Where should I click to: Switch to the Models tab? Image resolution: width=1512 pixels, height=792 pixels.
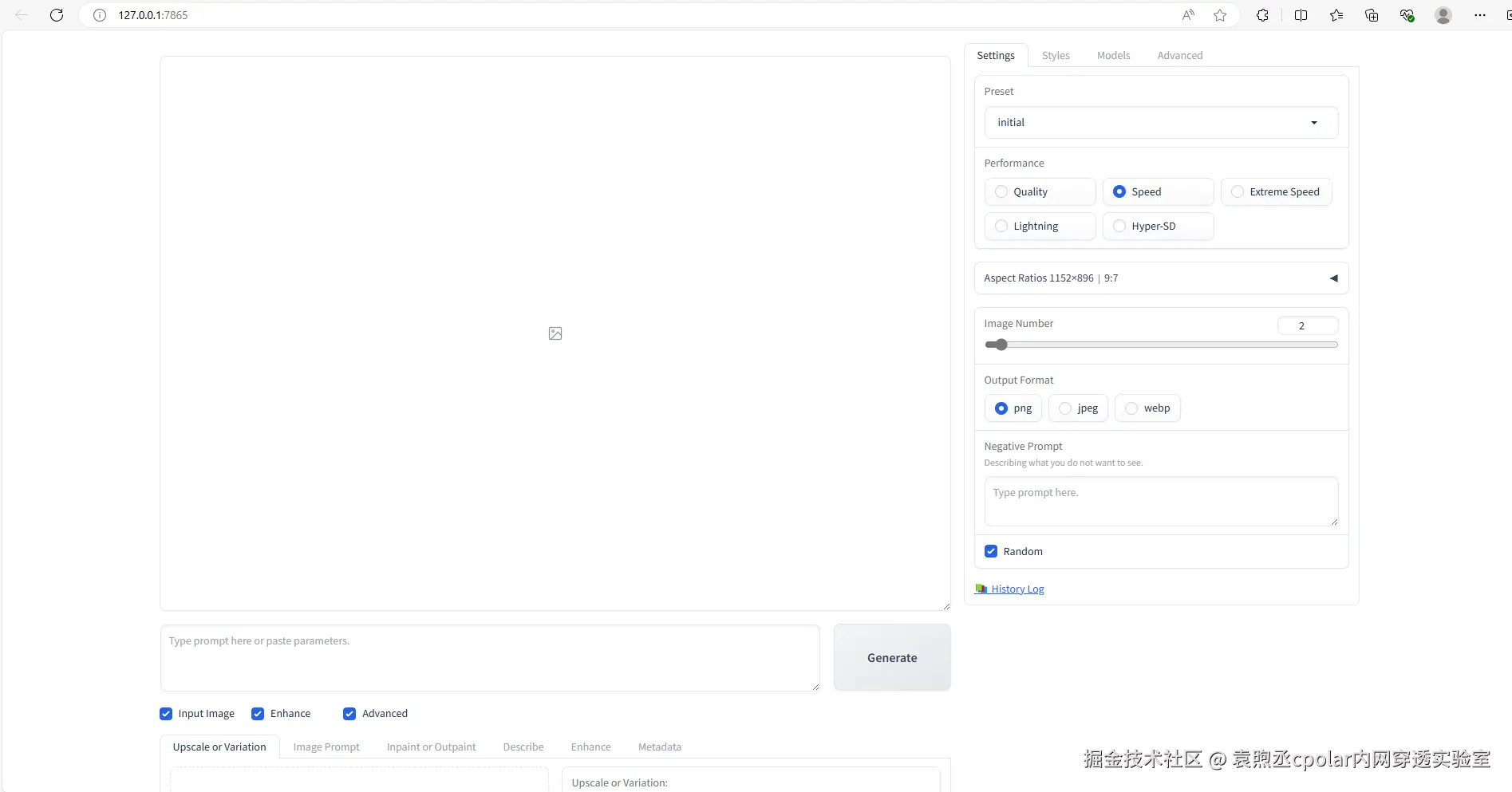tap(1113, 55)
